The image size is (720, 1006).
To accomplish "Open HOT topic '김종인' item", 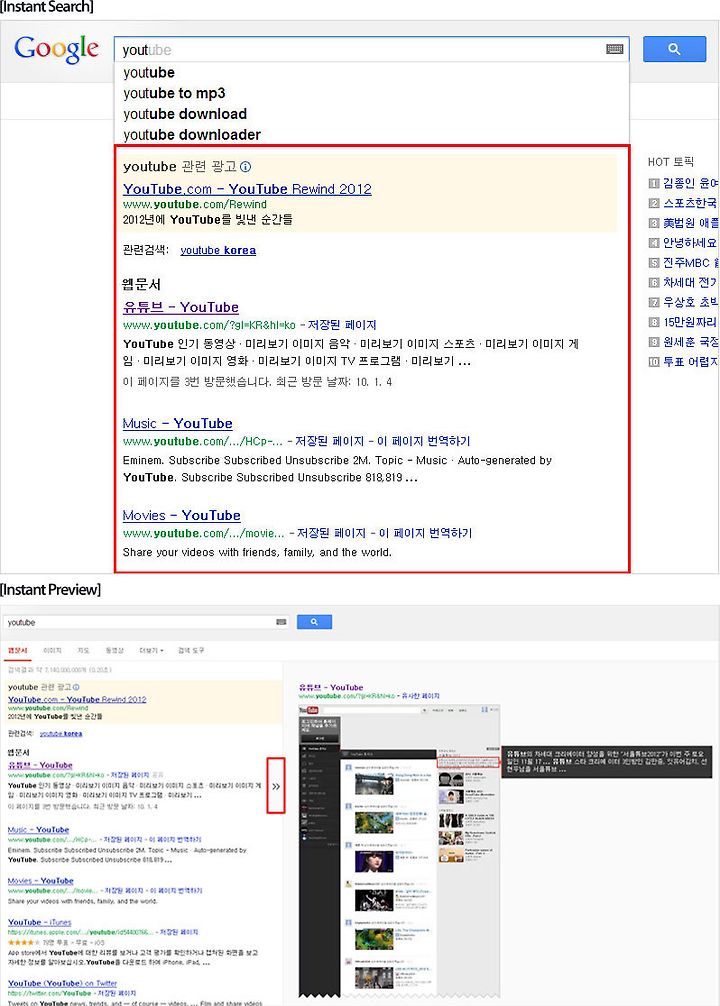I will (x=683, y=183).
